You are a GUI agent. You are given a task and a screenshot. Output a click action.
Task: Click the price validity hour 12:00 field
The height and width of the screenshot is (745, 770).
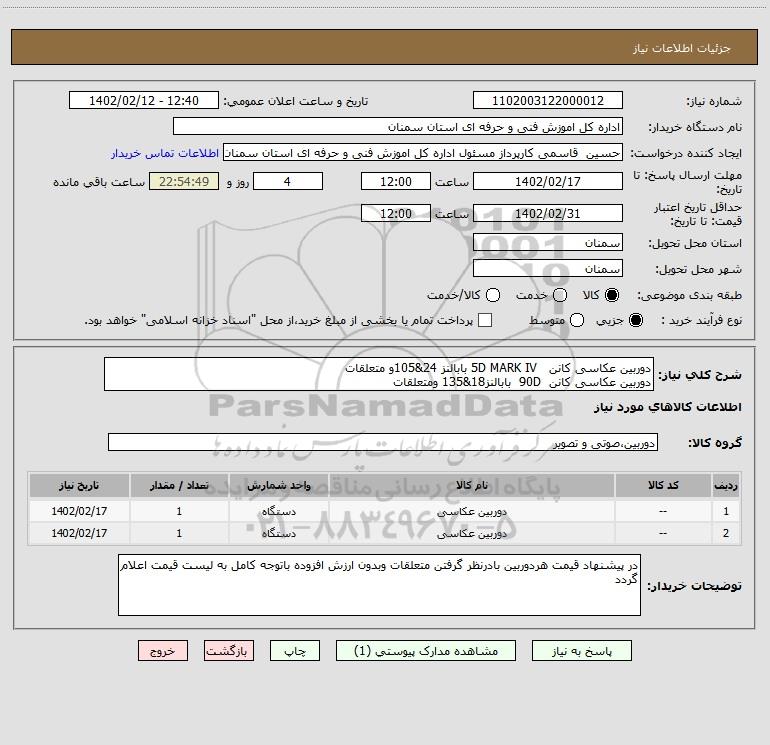coord(396,213)
